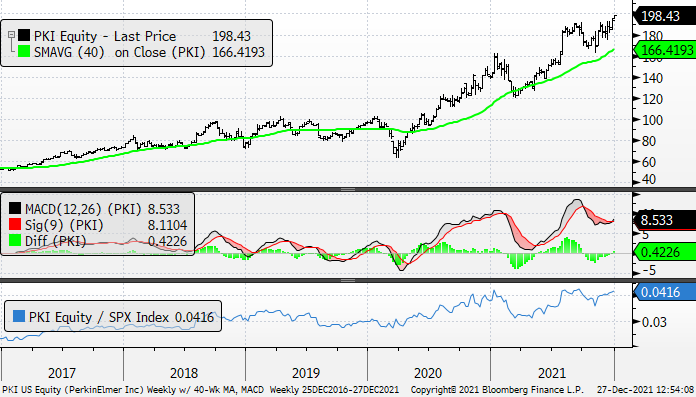The width and height of the screenshot is (696, 397).
Task: Click the 180 price axis label
Action: tap(652, 36)
